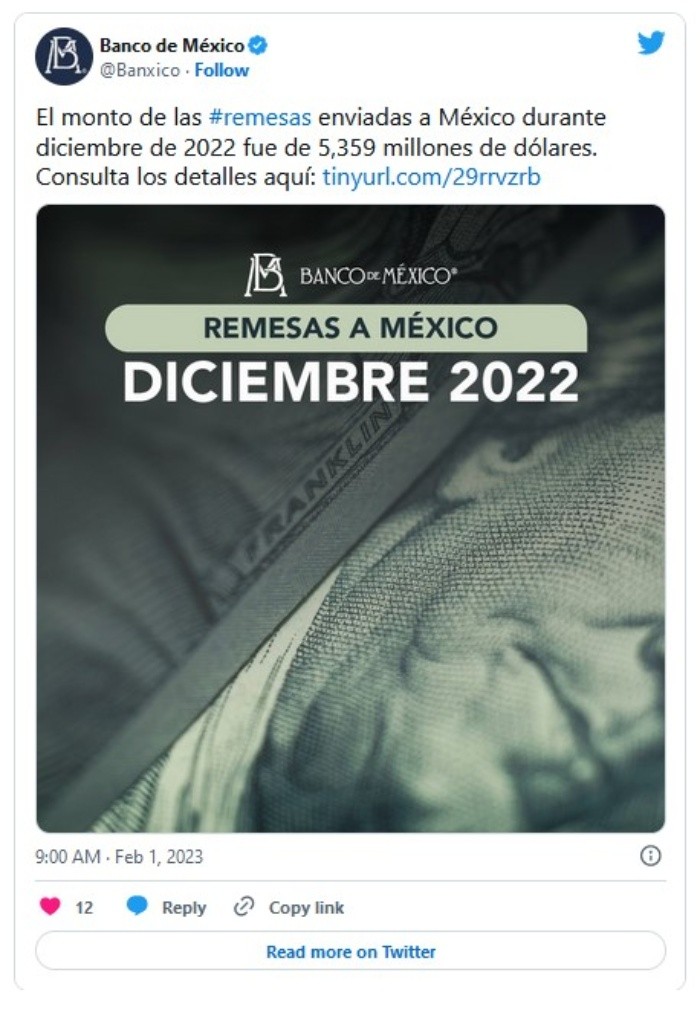Click the Copy link label
The image size is (700, 1013).
[x=306, y=908]
